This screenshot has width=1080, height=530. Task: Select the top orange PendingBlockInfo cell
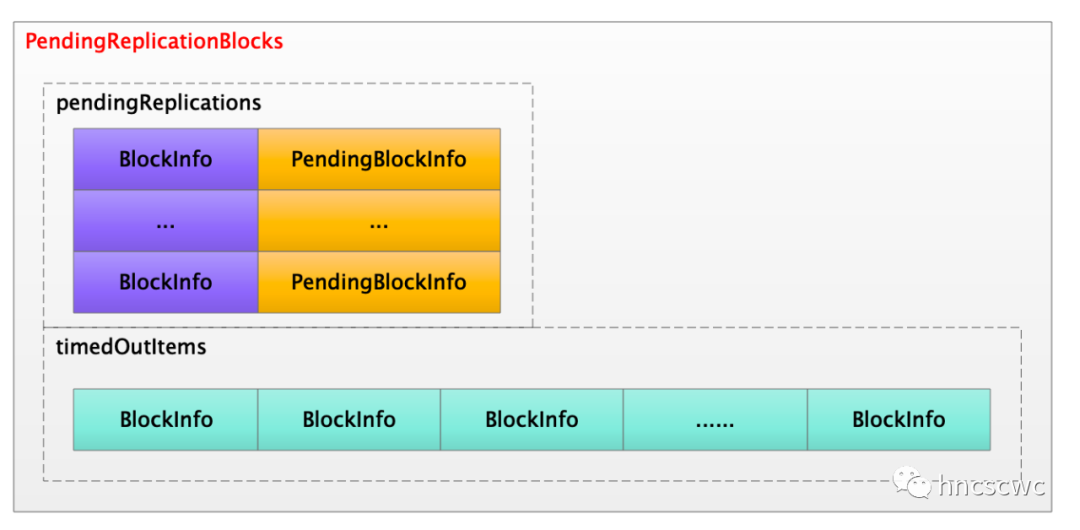[x=379, y=159]
